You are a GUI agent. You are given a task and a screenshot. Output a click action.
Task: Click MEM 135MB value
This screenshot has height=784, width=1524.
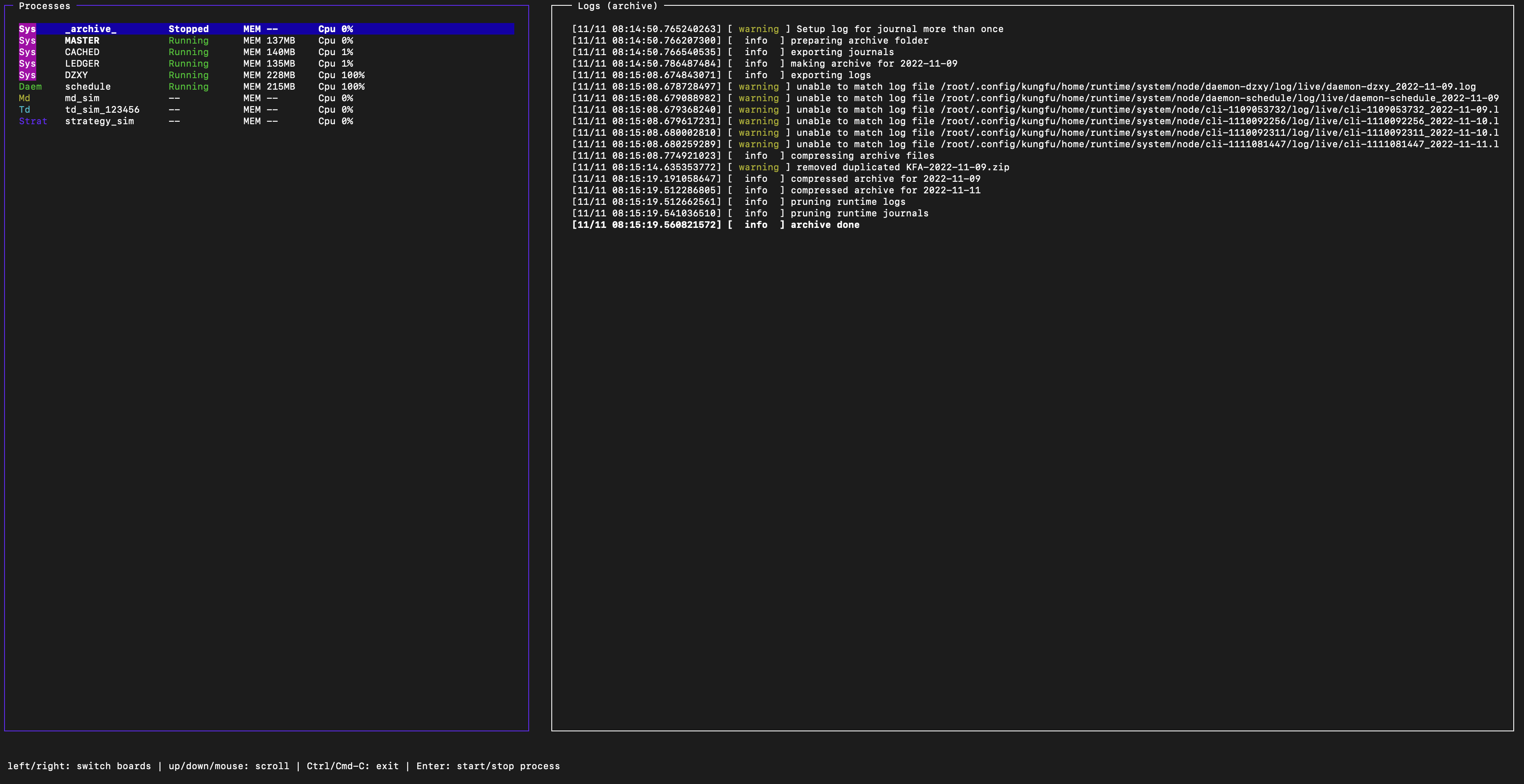pyautogui.click(x=269, y=64)
